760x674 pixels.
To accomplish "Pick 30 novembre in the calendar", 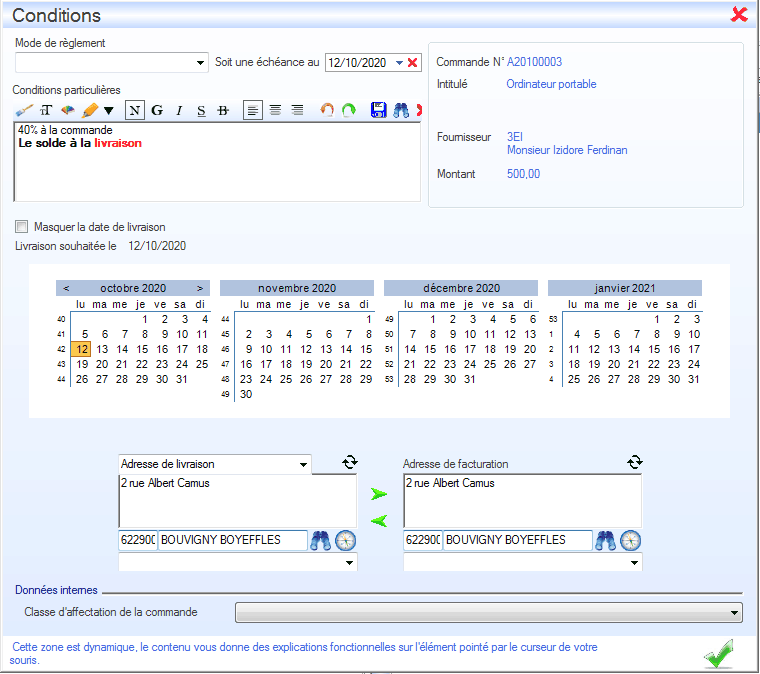I will (246, 394).
